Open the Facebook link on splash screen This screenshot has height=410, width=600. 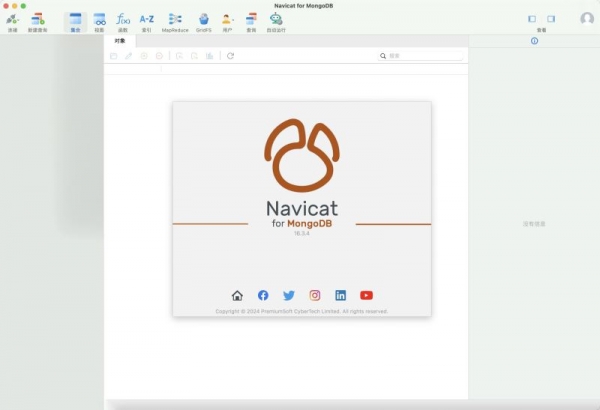[263, 295]
